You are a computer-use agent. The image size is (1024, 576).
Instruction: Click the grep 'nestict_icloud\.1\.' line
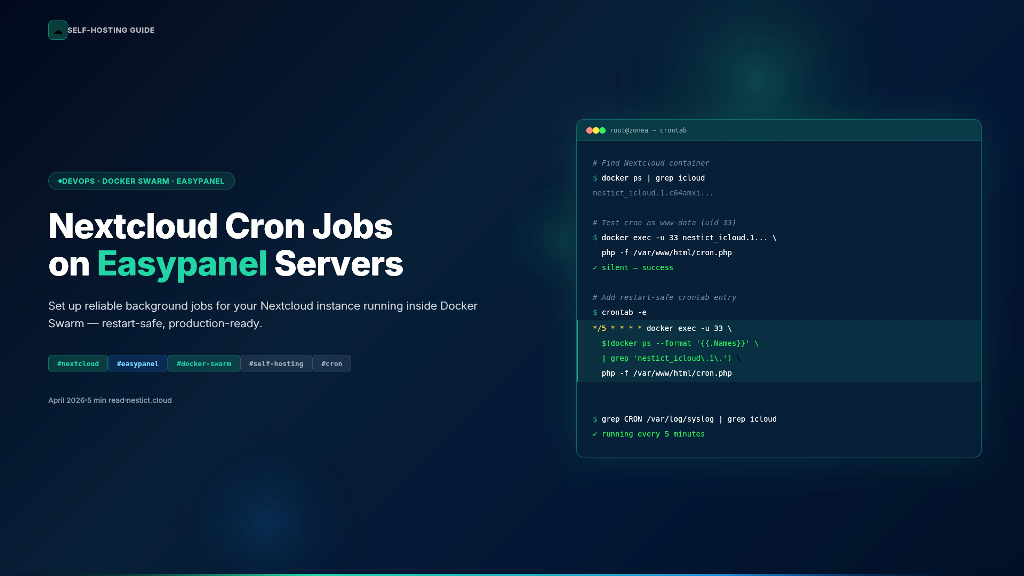point(671,359)
